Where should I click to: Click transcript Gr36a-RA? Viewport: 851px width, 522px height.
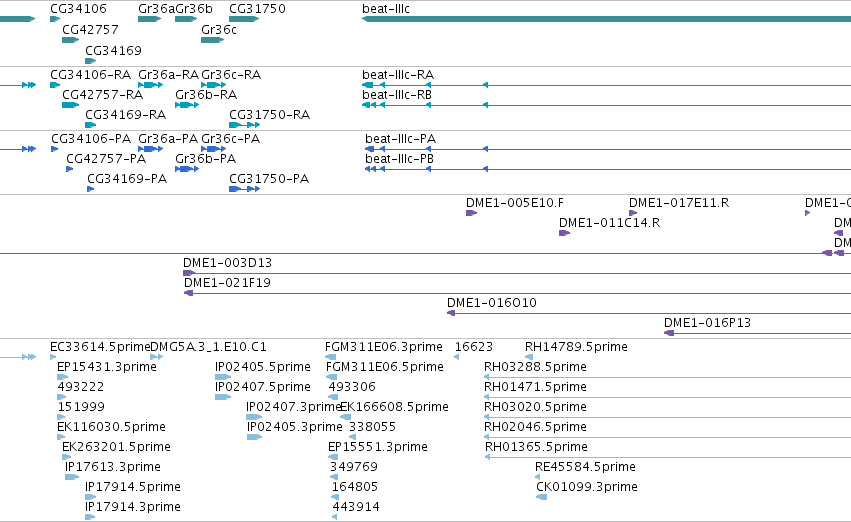[x=150, y=85]
